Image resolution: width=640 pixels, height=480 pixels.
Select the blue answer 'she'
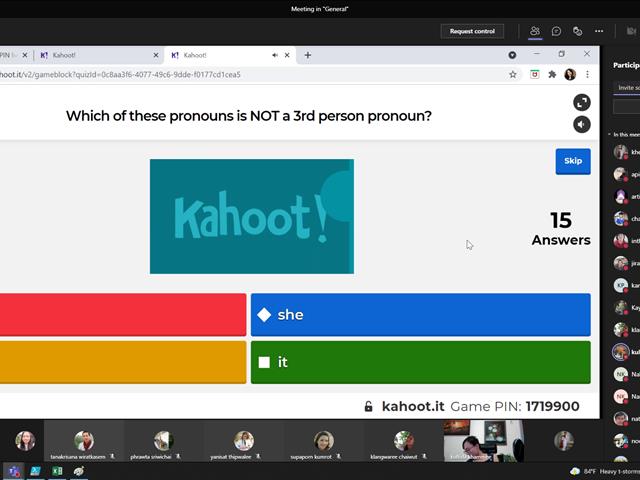420,315
